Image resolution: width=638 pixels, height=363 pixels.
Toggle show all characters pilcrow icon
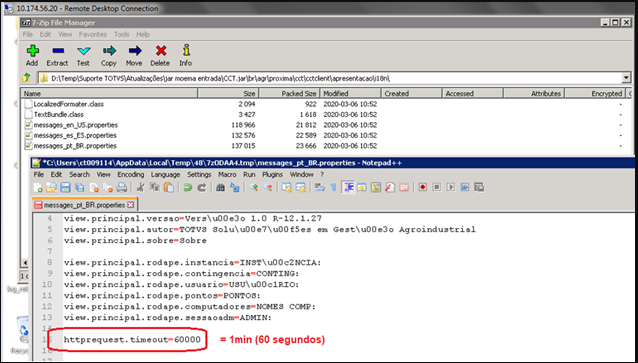(x=334, y=187)
